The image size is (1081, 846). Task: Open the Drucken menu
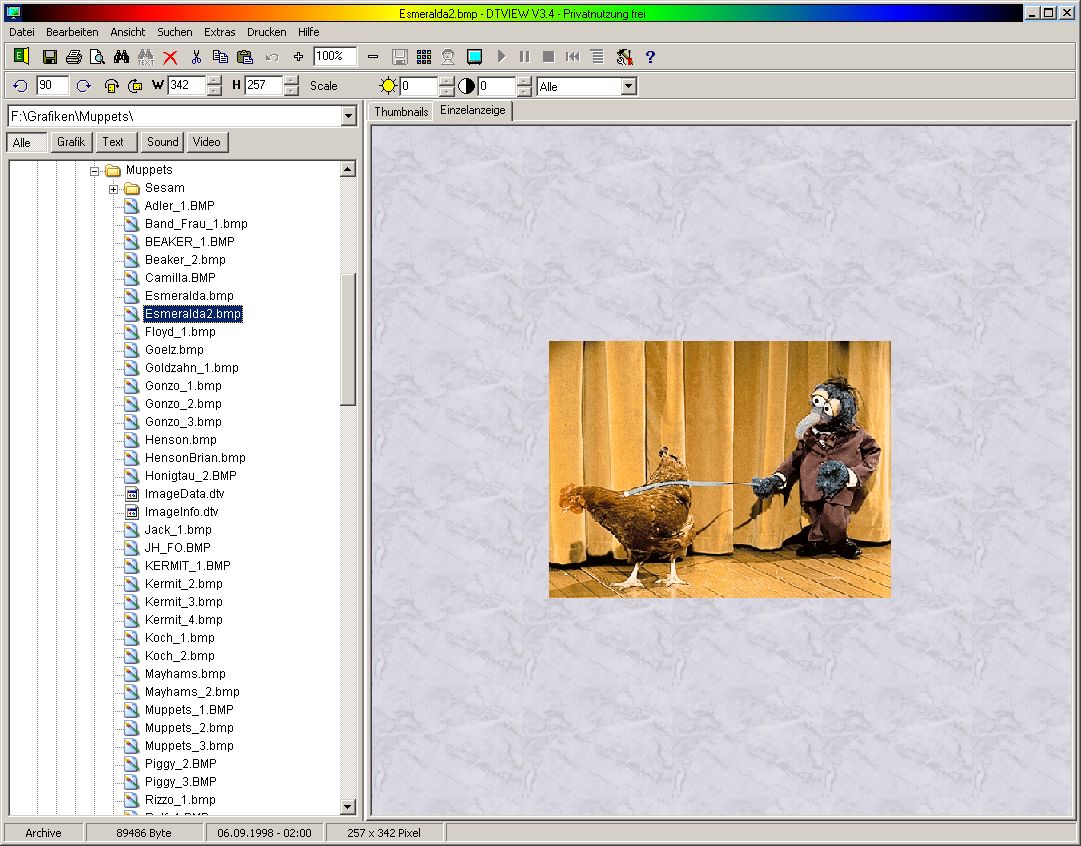[267, 32]
